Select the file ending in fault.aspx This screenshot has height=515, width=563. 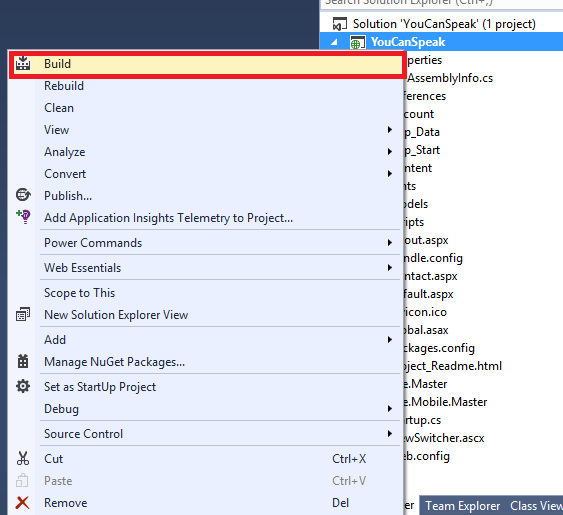429,294
